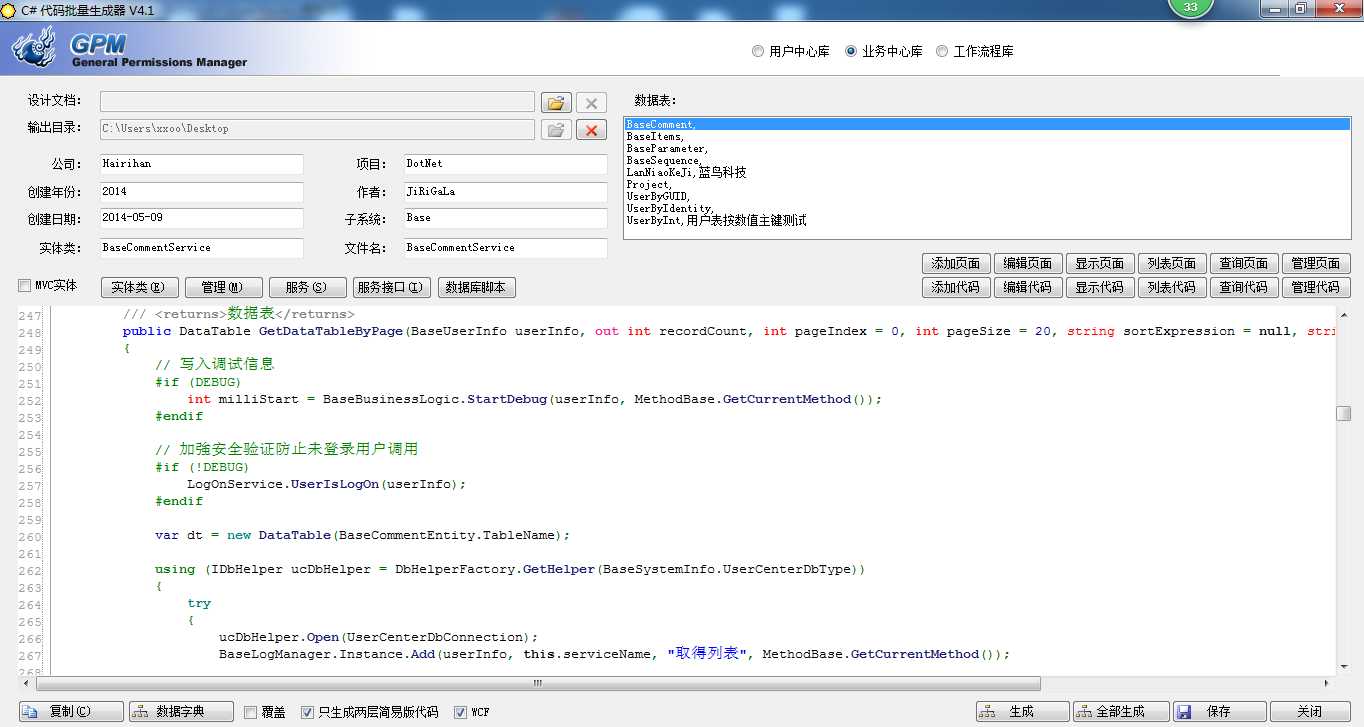Click the application title bar icon
The image size is (1364, 727).
click(9, 9)
